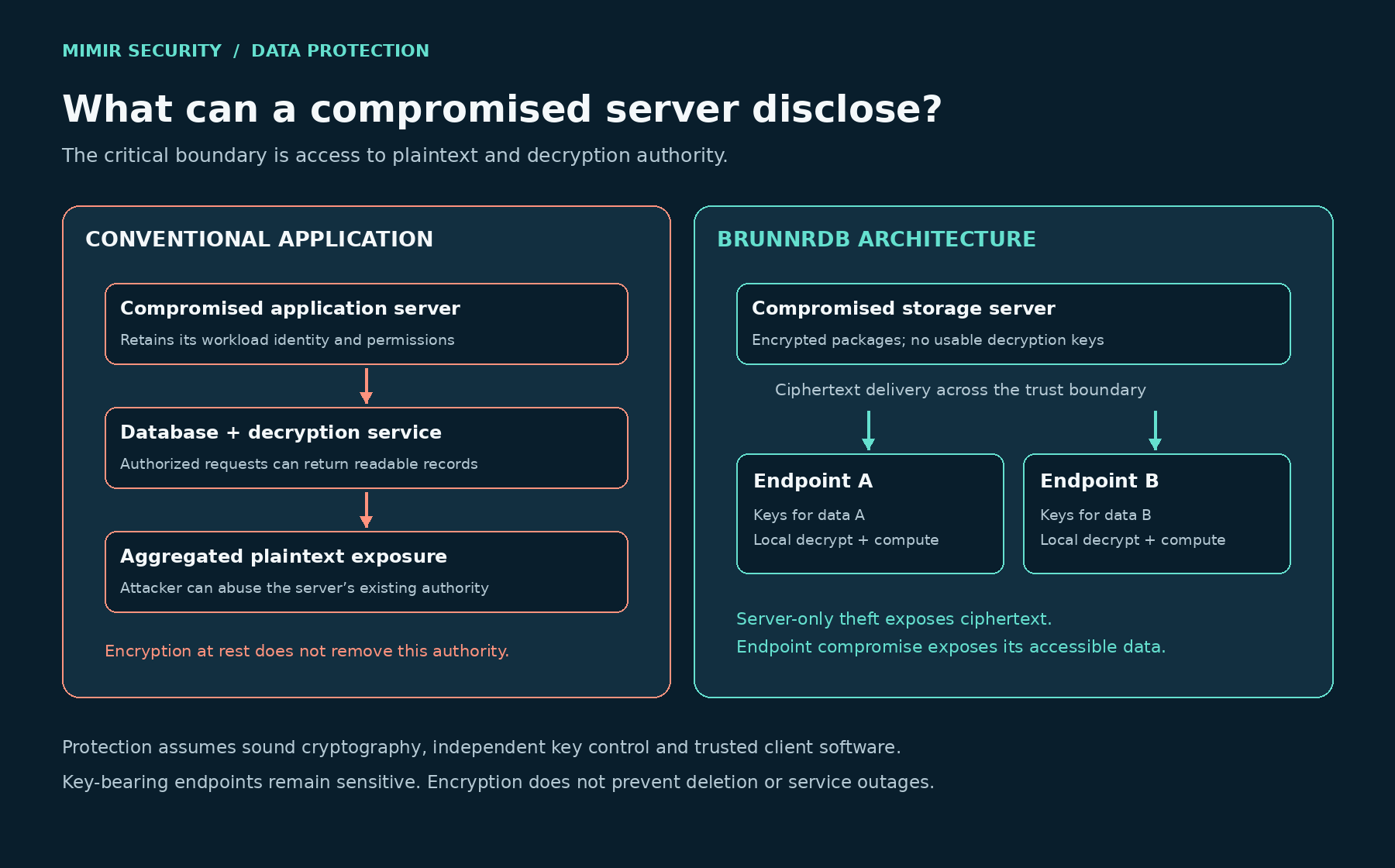
Task: Click 'Authorized requests can return readable records'
Action: click(299, 464)
